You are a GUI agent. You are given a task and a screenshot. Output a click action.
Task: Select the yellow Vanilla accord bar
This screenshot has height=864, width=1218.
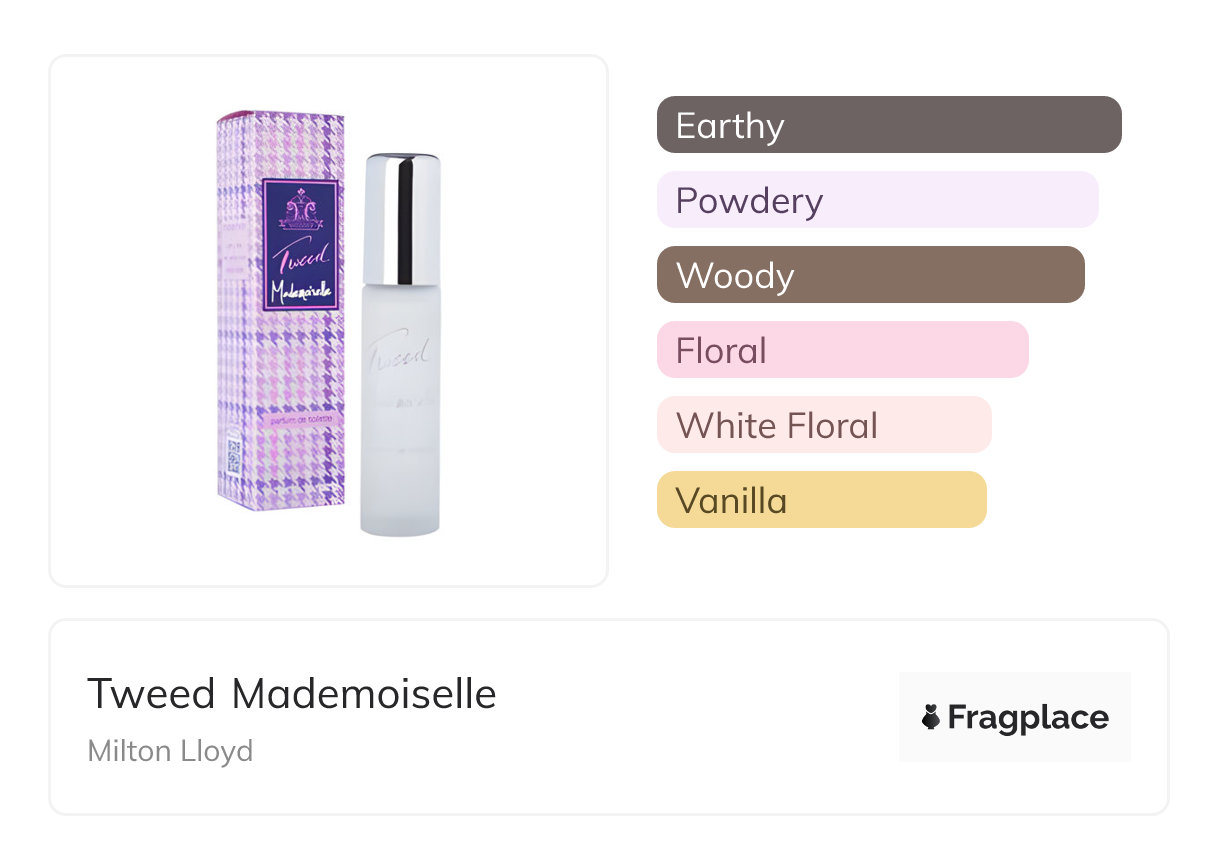pos(821,500)
